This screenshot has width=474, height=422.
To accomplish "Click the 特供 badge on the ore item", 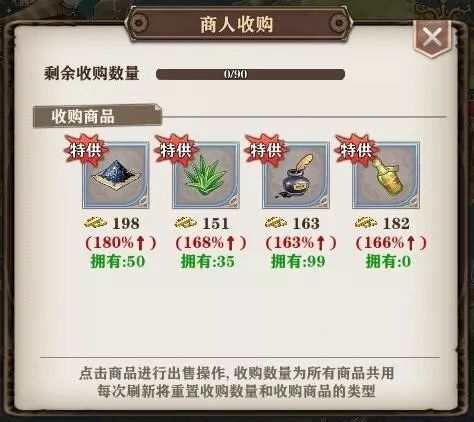I will (86, 150).
